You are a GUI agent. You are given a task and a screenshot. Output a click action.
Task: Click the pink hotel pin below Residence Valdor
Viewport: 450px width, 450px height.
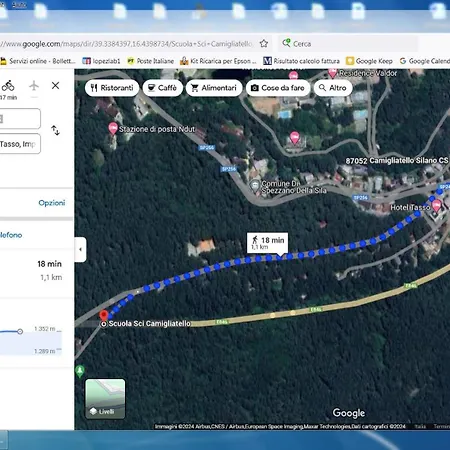pos(294,137)
